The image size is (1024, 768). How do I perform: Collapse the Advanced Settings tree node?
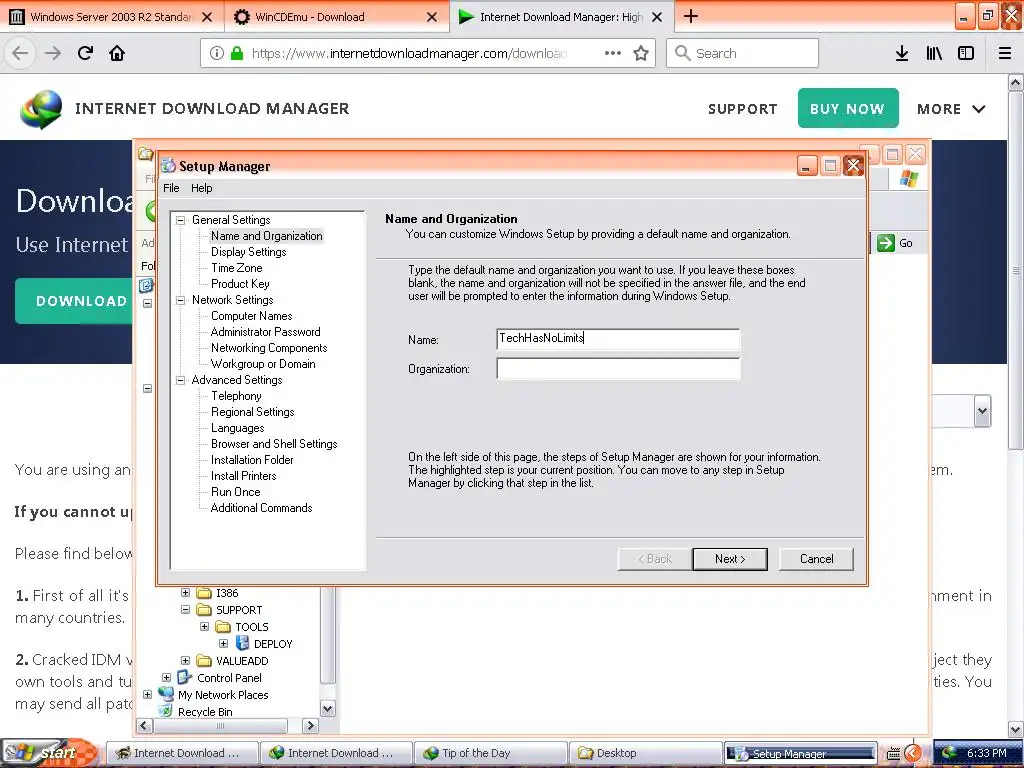[x=181, y=380]
